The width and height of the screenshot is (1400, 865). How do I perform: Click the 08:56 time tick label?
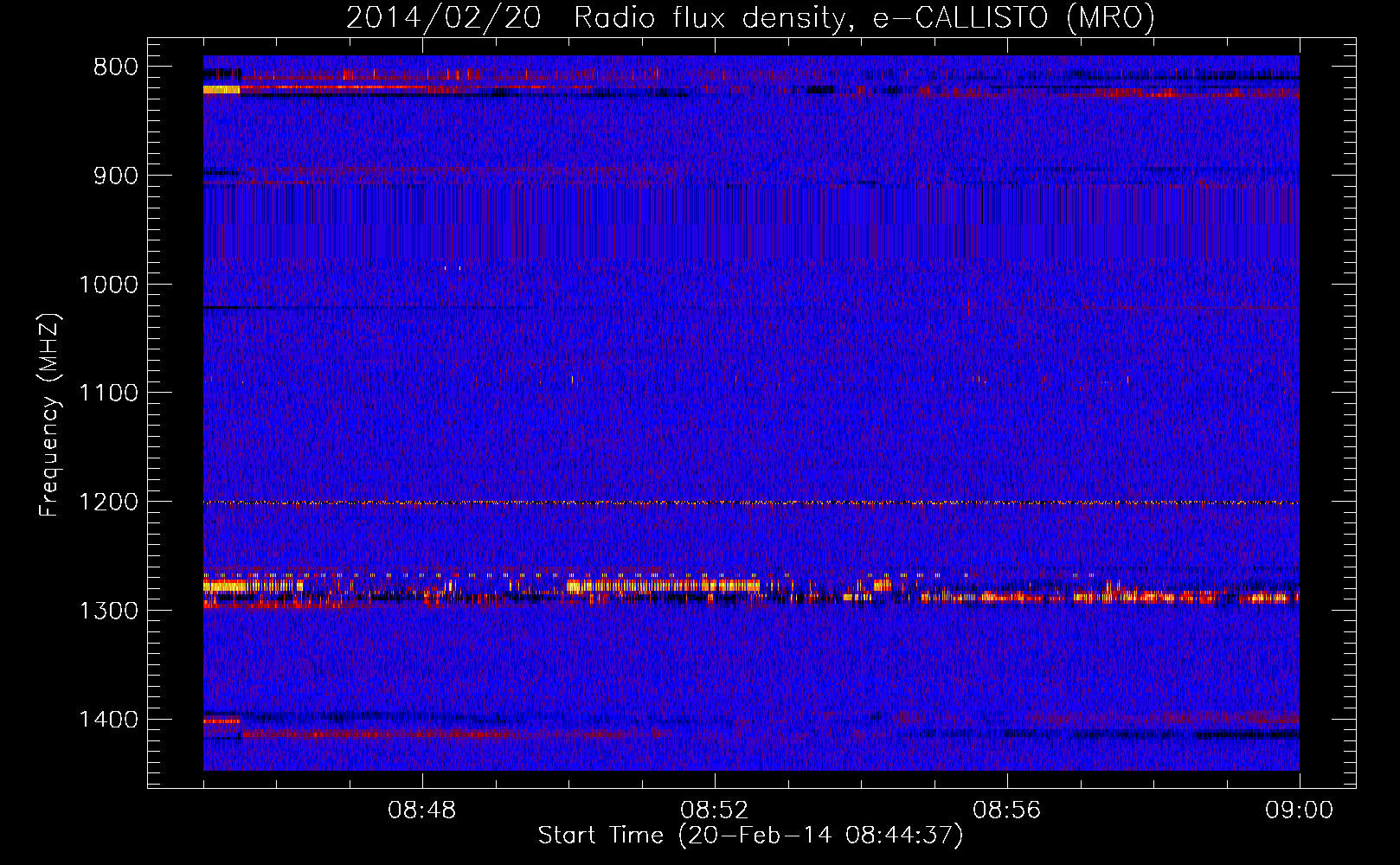click(x=1006, y=811)
